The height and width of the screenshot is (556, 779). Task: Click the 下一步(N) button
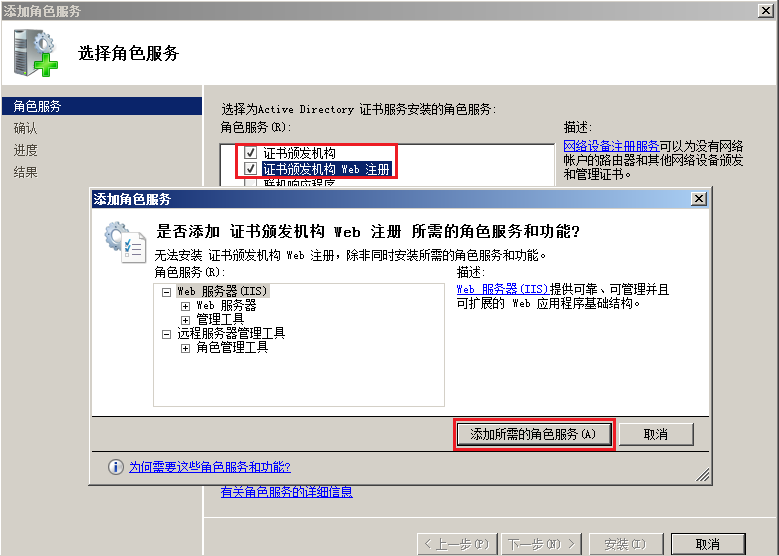pyautogui.click(x=541, y=544)
